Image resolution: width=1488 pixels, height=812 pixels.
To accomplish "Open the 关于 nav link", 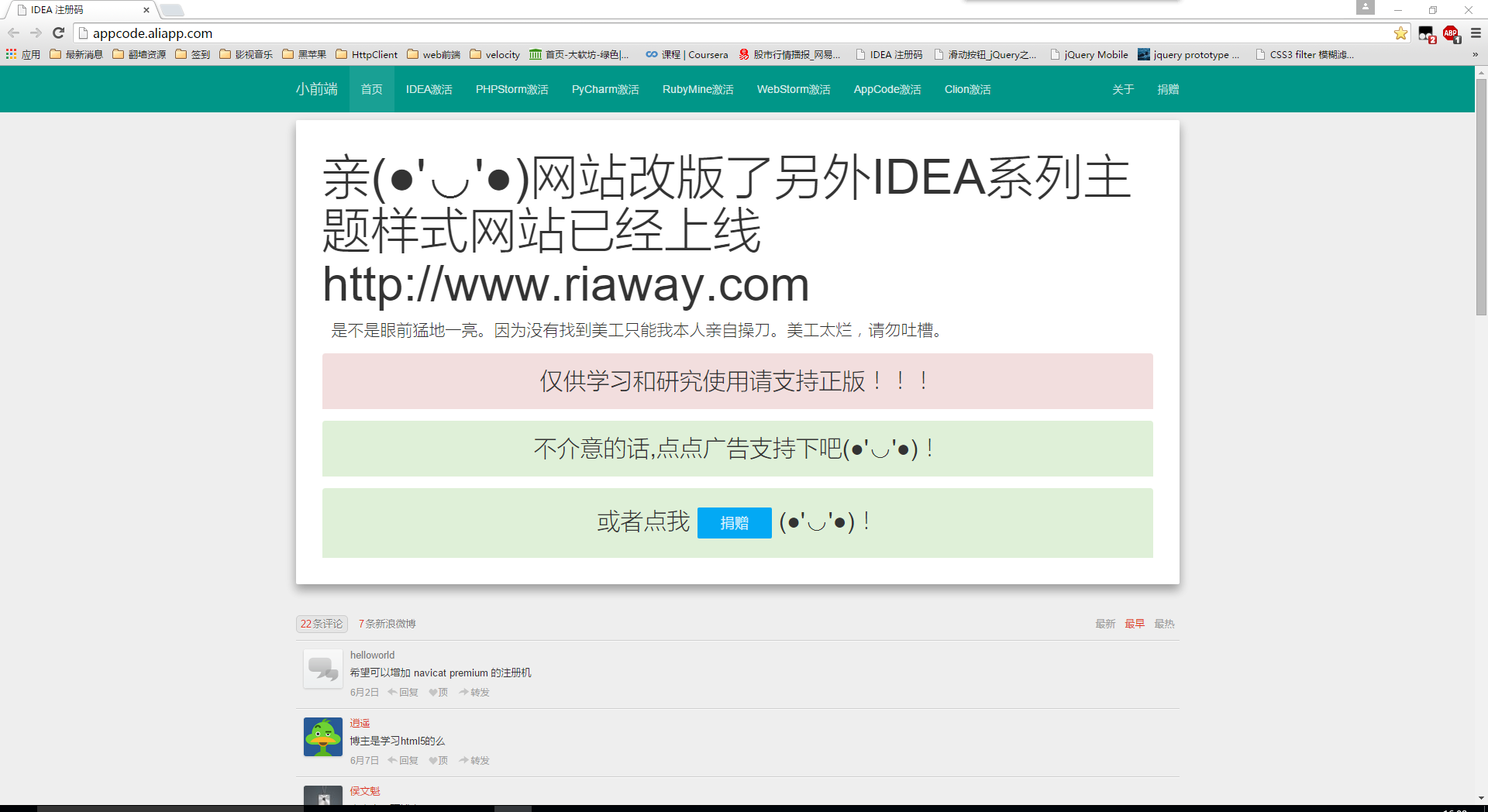I will (1122, 89).
